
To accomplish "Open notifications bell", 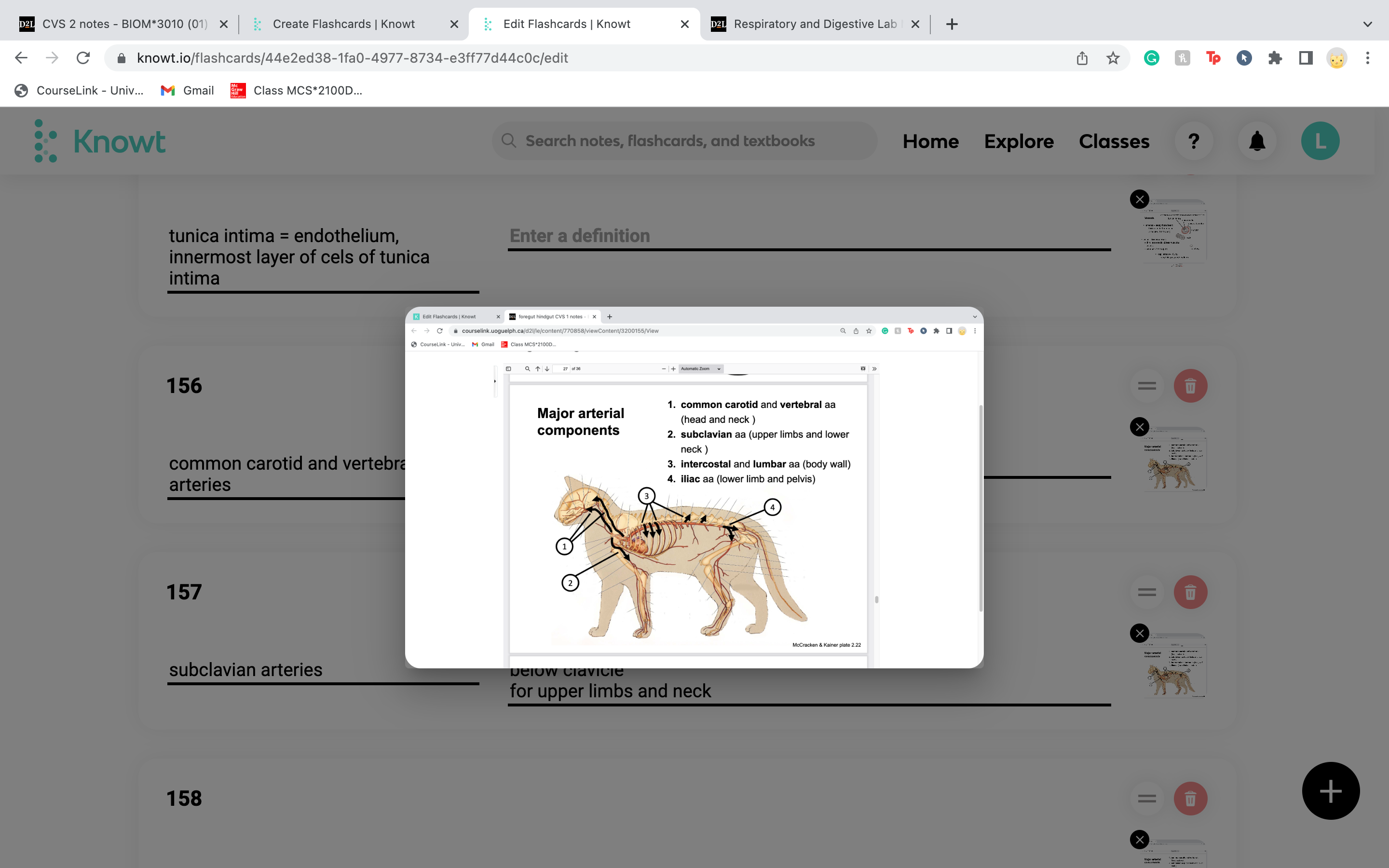I will (x=1257, y=141).
